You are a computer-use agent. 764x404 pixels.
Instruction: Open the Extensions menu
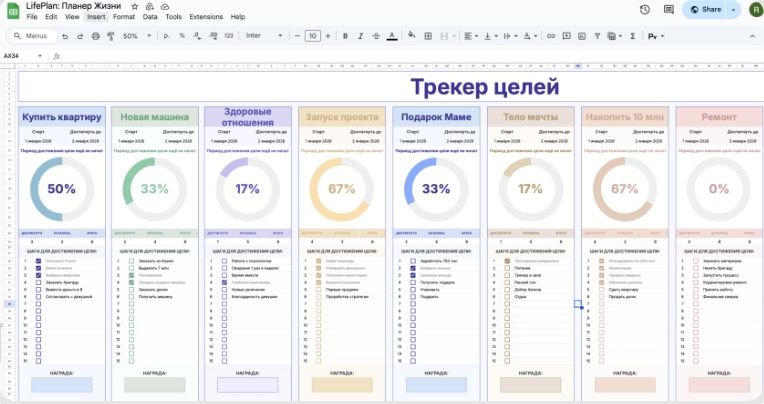pyautogui.click(x=206, y=17)
